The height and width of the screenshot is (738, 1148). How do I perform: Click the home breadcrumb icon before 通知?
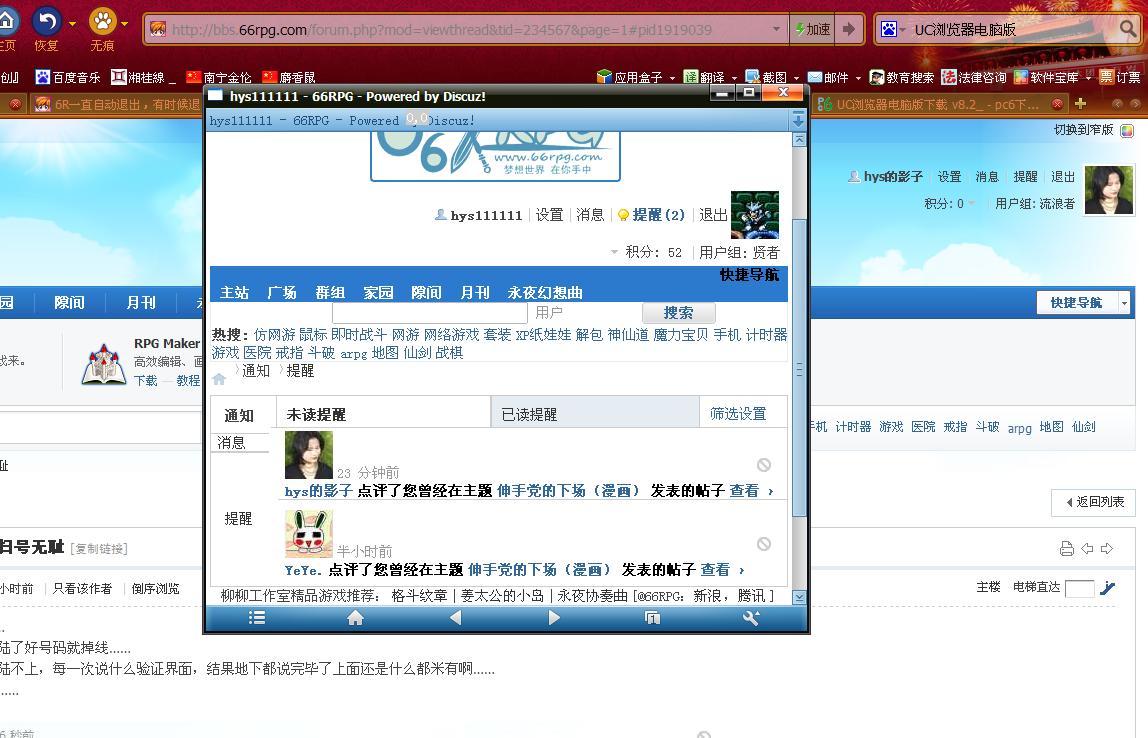coord(219,379)
